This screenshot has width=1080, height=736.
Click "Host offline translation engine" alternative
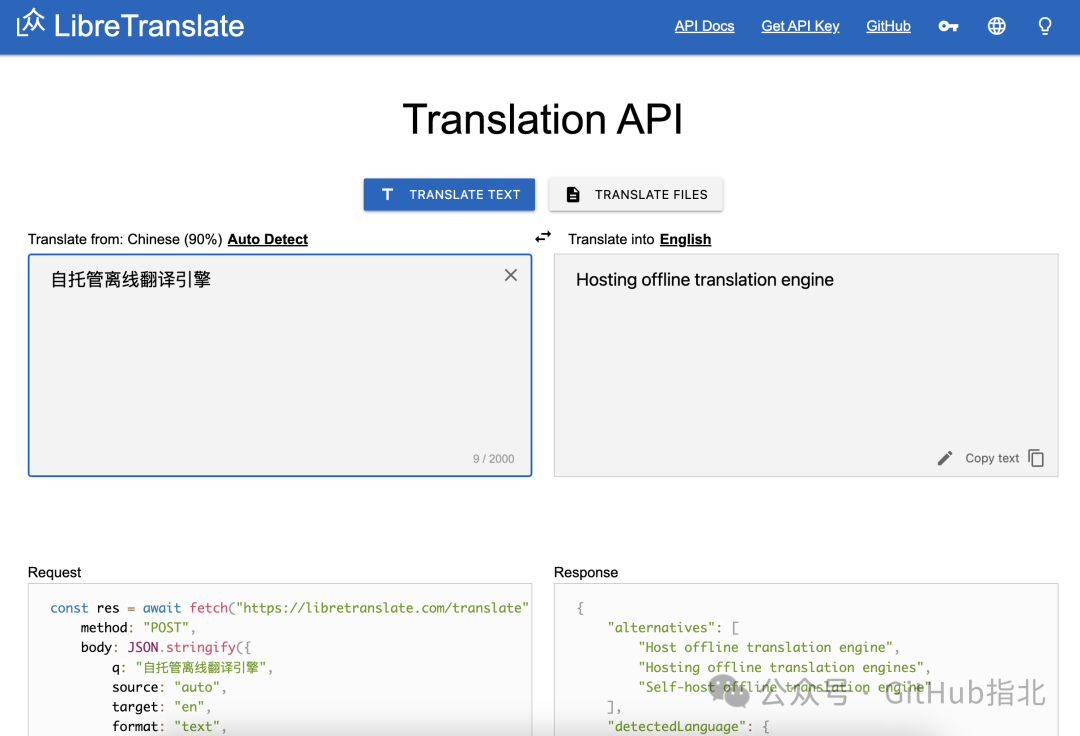pos(768,648)
